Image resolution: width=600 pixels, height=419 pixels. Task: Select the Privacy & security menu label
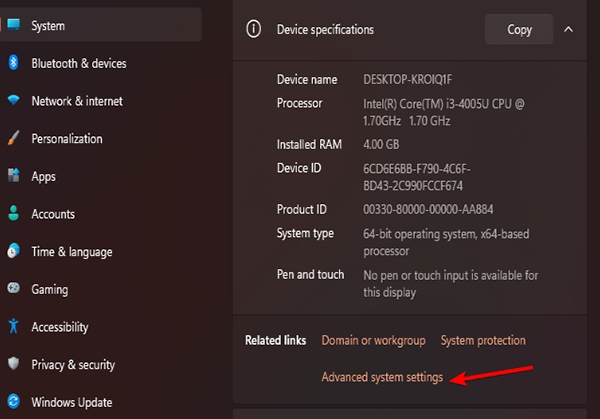[73, 365]
